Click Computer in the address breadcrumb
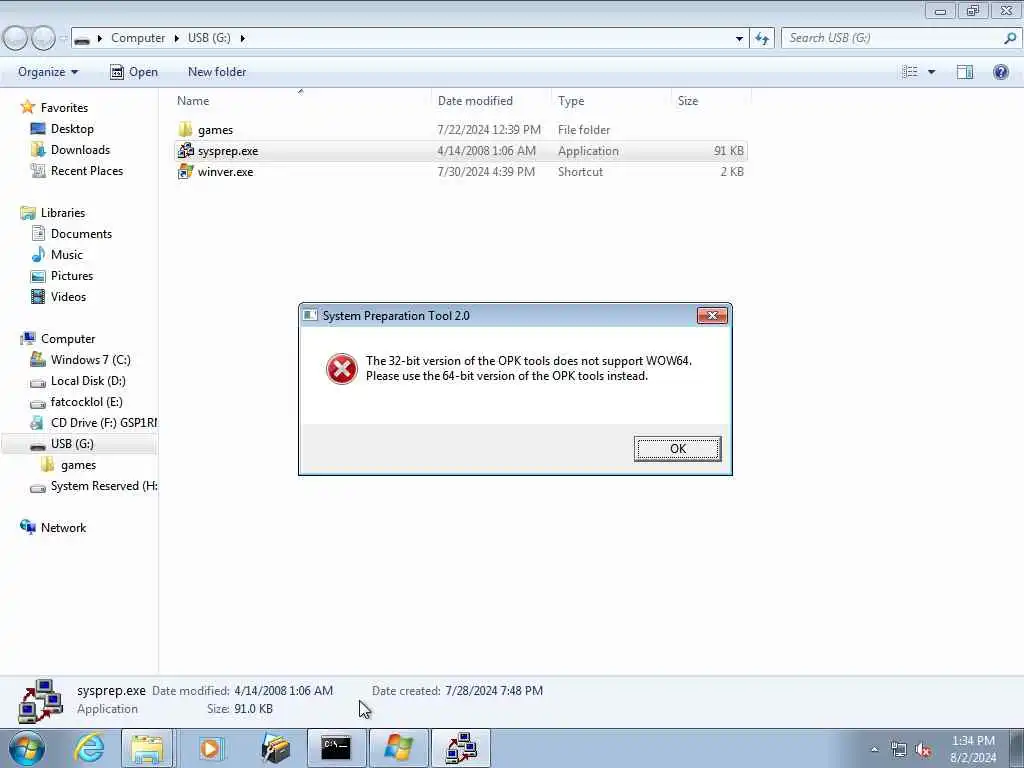Screen dimensions: 1024x768 click(138, 38)
